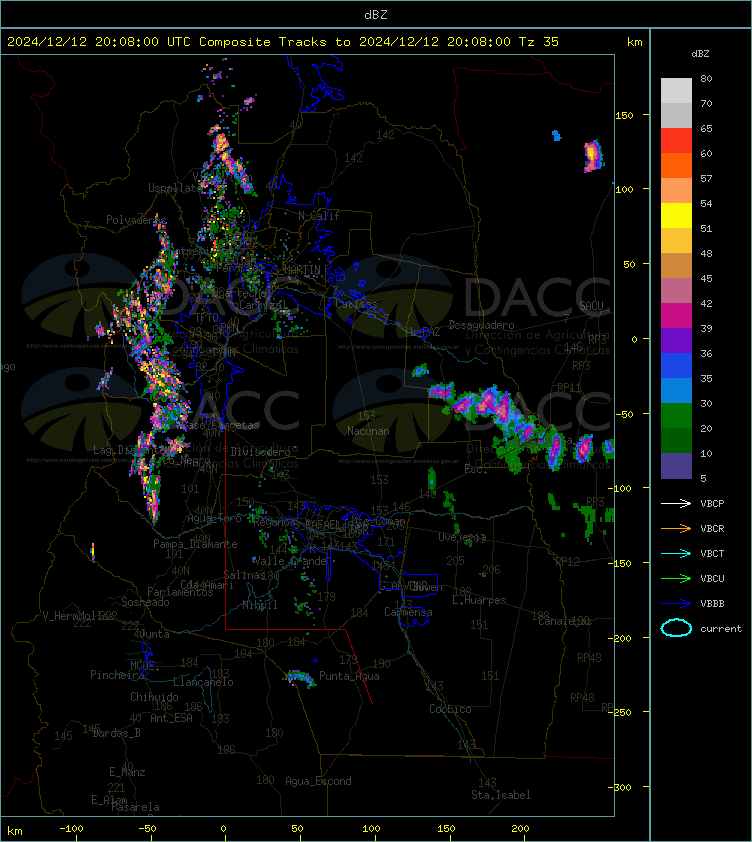752x842 pixels.
Task: Click the small blue echo left of the northeast storm cell
Action: (556, 135)
